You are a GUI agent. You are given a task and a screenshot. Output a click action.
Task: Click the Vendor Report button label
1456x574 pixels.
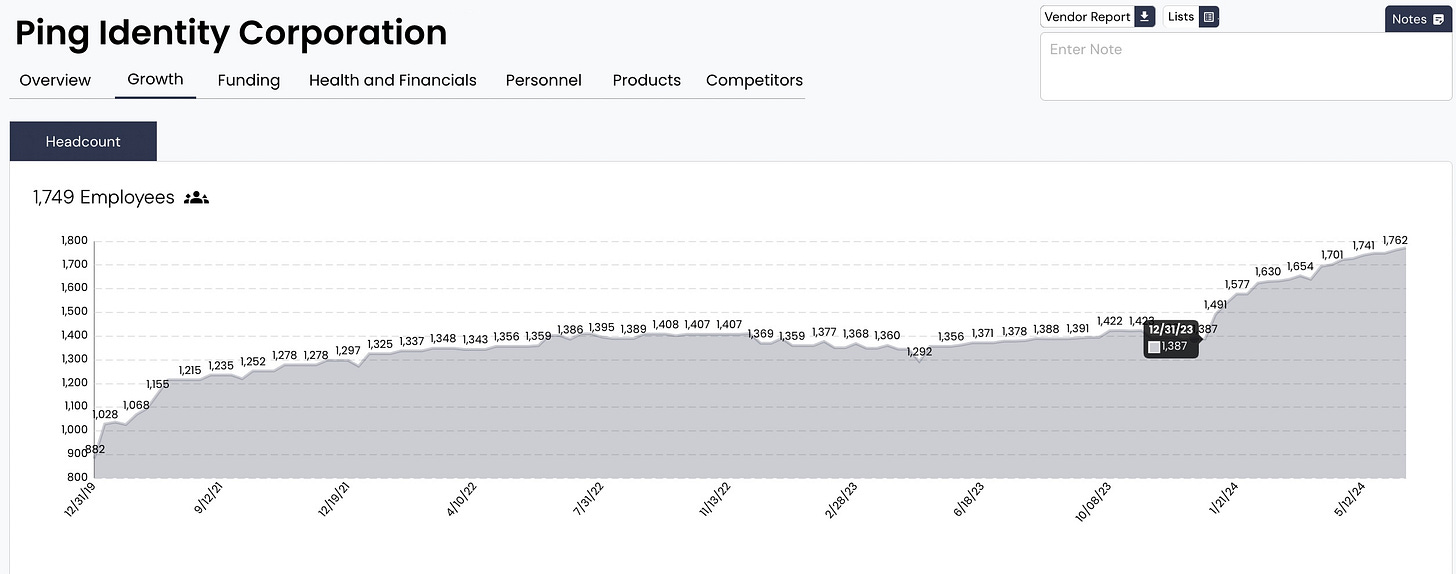1087,17
